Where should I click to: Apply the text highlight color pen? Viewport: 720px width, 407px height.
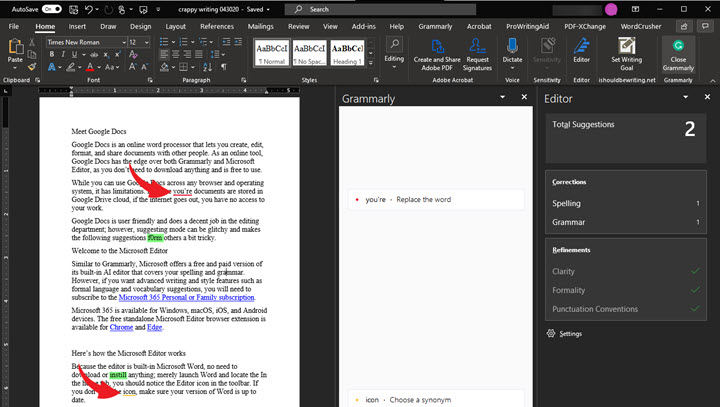point(70,67)
